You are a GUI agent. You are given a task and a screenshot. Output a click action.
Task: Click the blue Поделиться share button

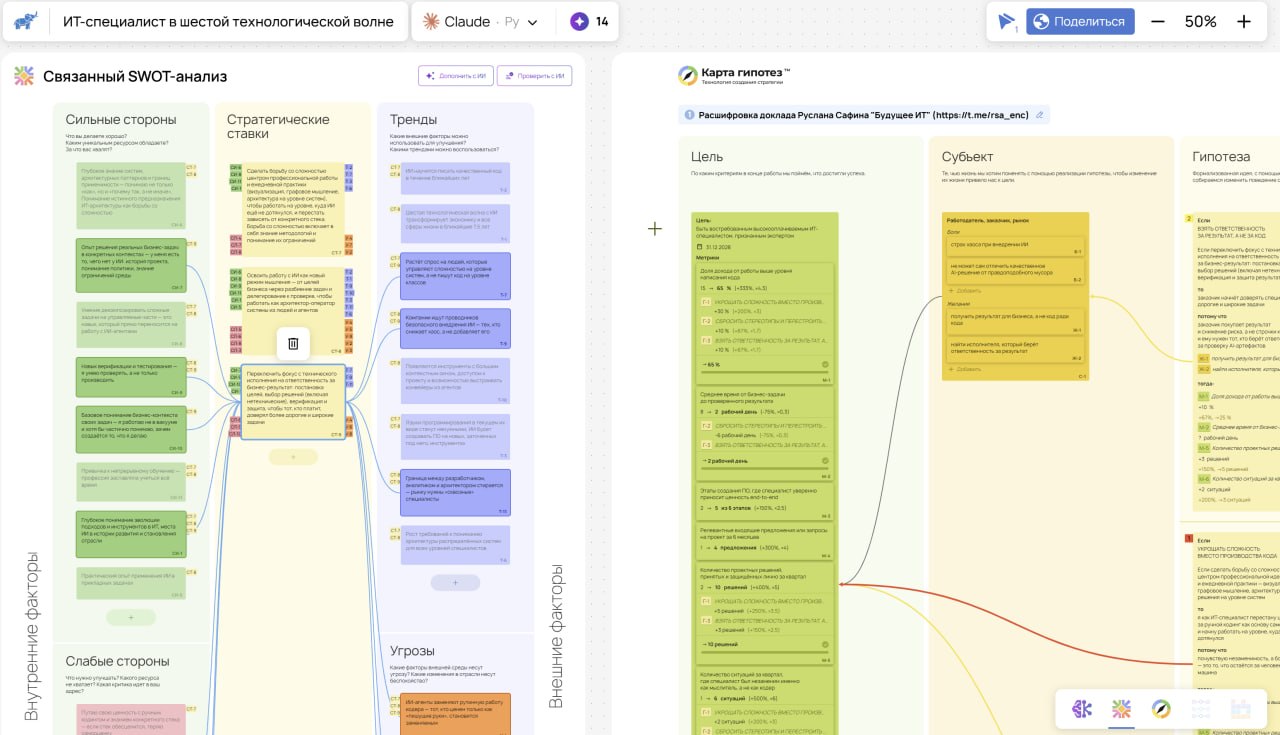(x=1080, y=22)
